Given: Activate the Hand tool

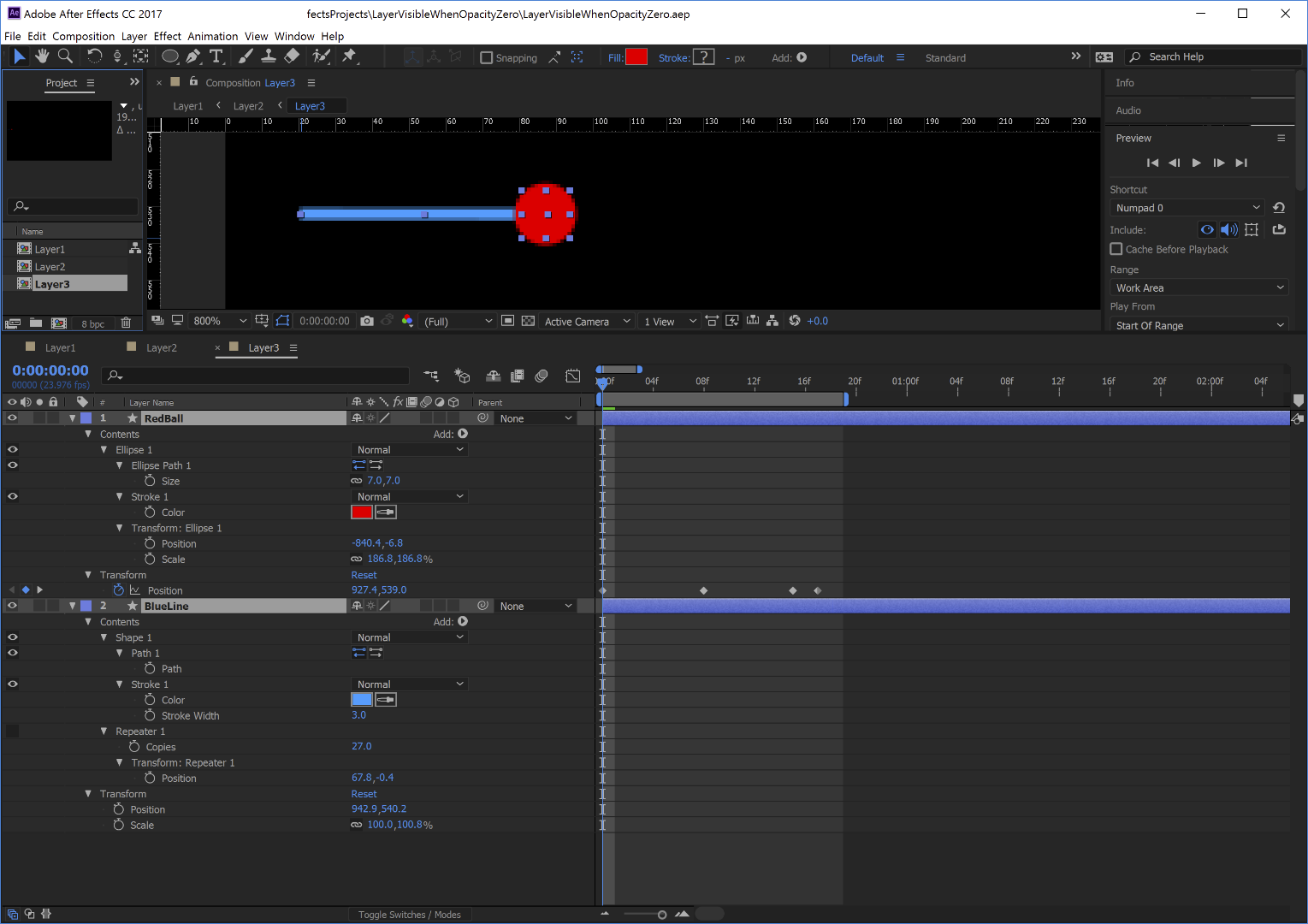Looking at the screenshot, I should (41, 56).
